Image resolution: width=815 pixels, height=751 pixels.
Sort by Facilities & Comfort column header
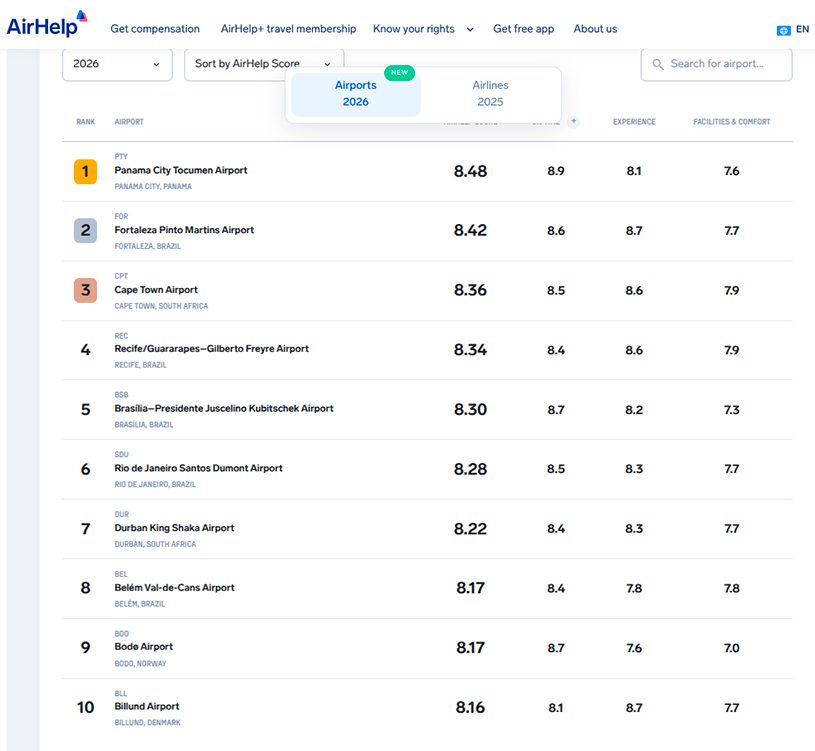coord(731,122)
